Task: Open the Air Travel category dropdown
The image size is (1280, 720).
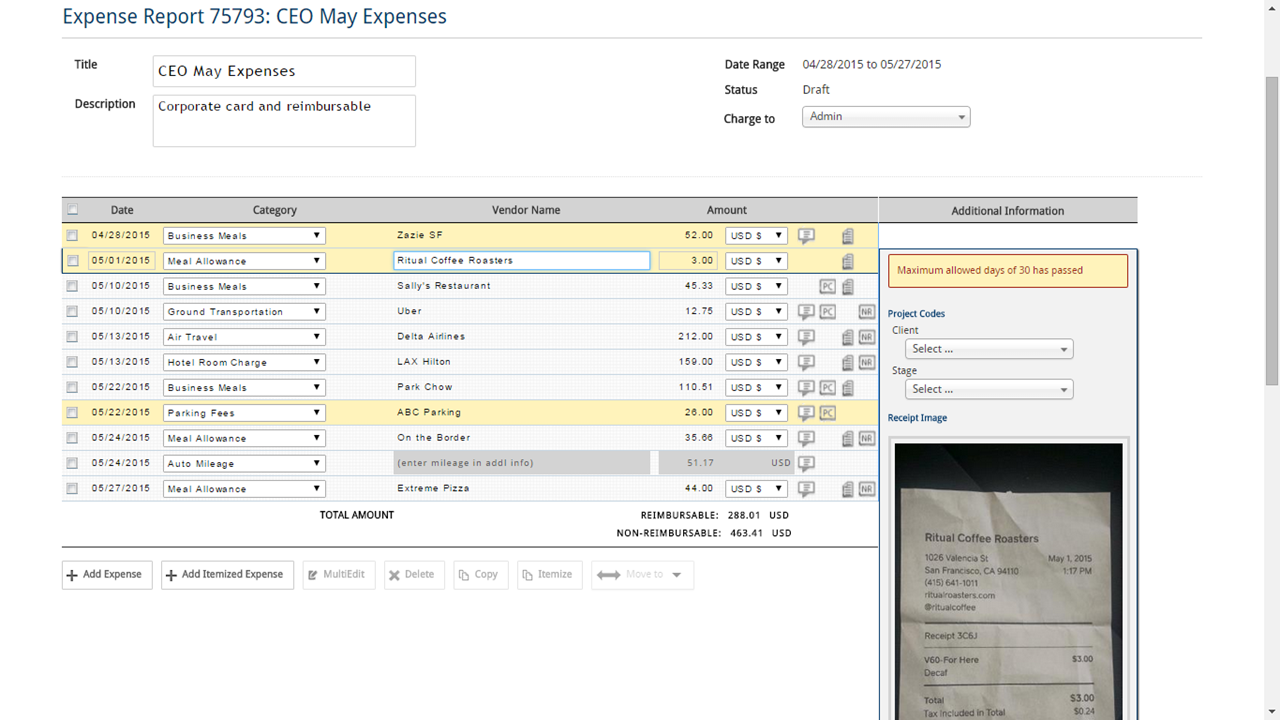Action: click(244, 337)
